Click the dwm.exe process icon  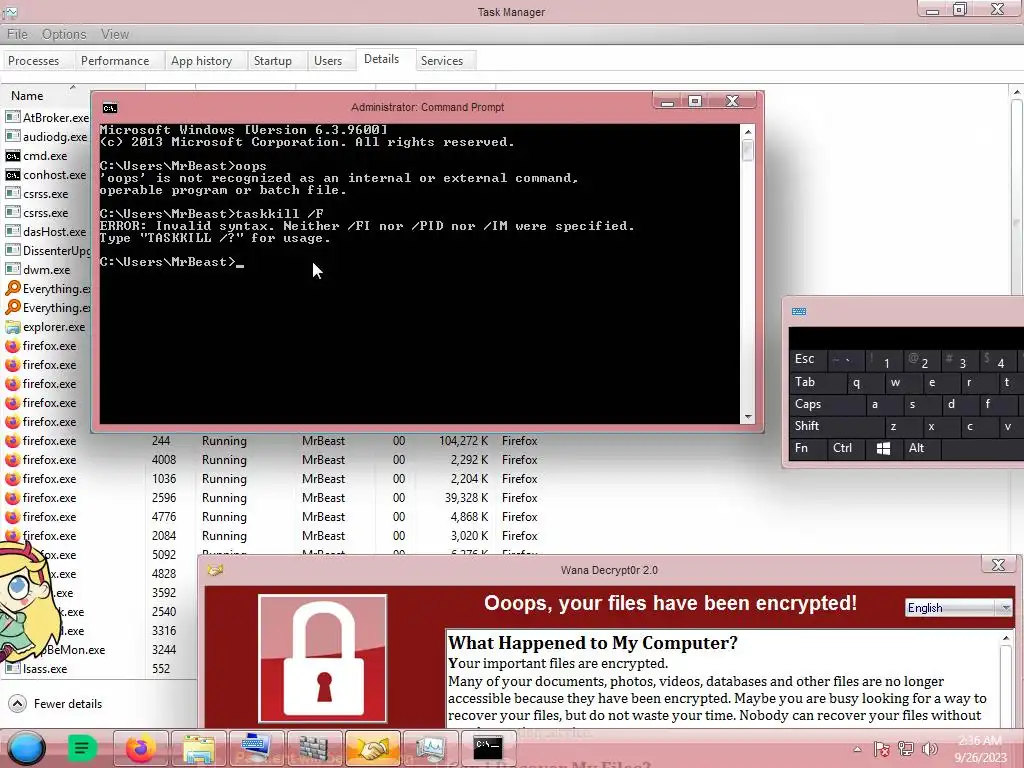12,270
